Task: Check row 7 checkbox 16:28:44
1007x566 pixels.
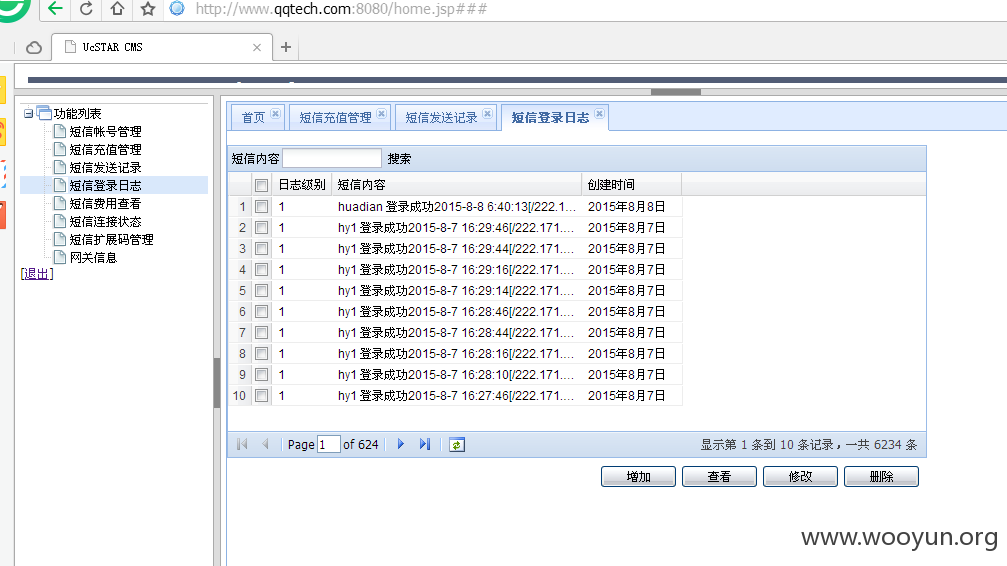Action: 261,333
